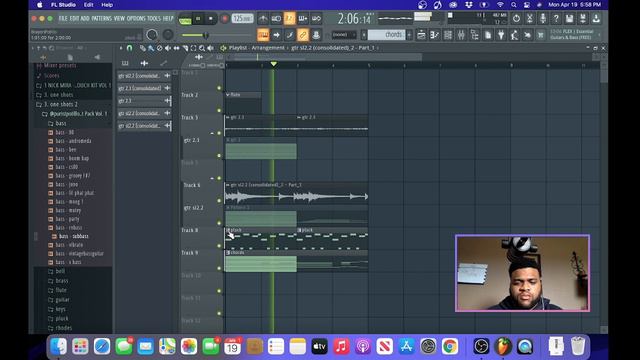Click the help question mark icon
The image size is (640, 360).
(x=556, y=18)
